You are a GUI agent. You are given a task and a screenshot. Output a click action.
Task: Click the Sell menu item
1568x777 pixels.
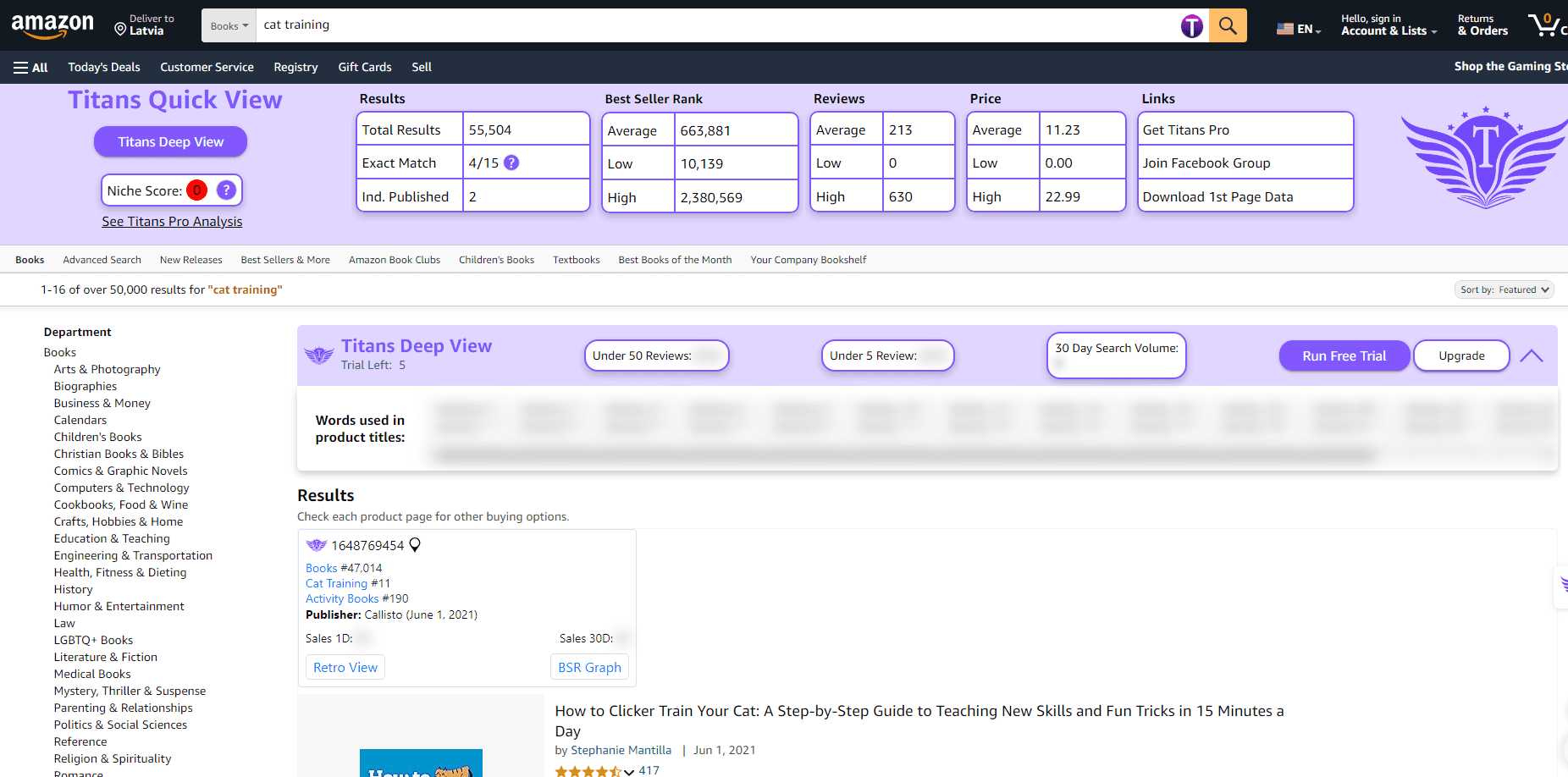point(422,67)
